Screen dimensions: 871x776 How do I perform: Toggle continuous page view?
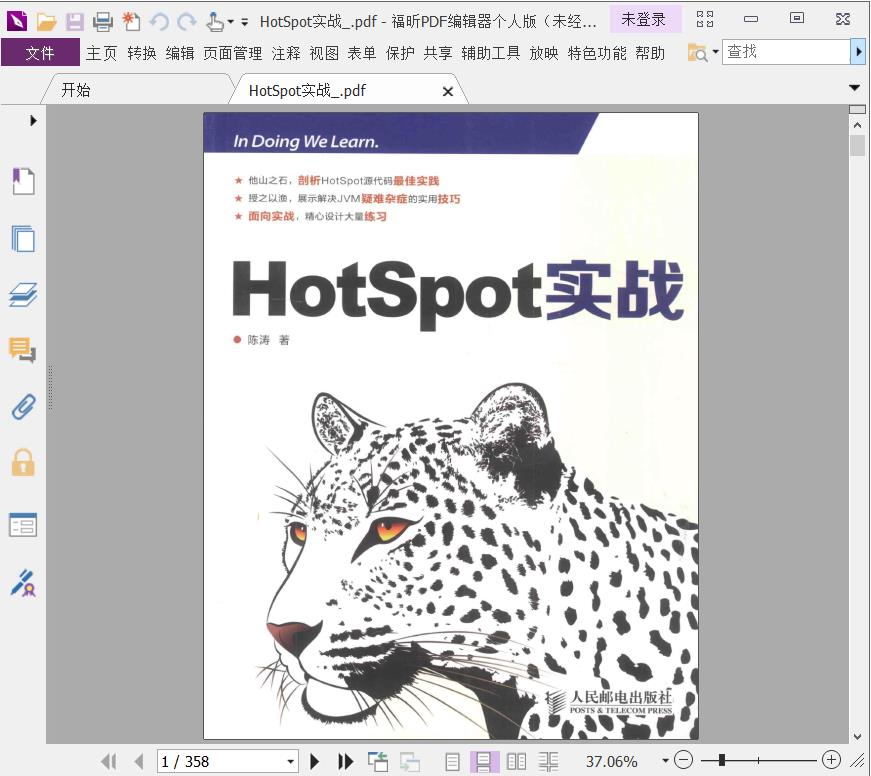coord(484,762)
